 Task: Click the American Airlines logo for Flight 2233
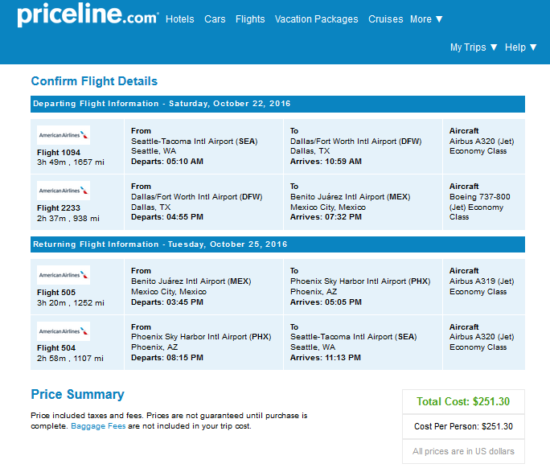click(x=63, y=190)
